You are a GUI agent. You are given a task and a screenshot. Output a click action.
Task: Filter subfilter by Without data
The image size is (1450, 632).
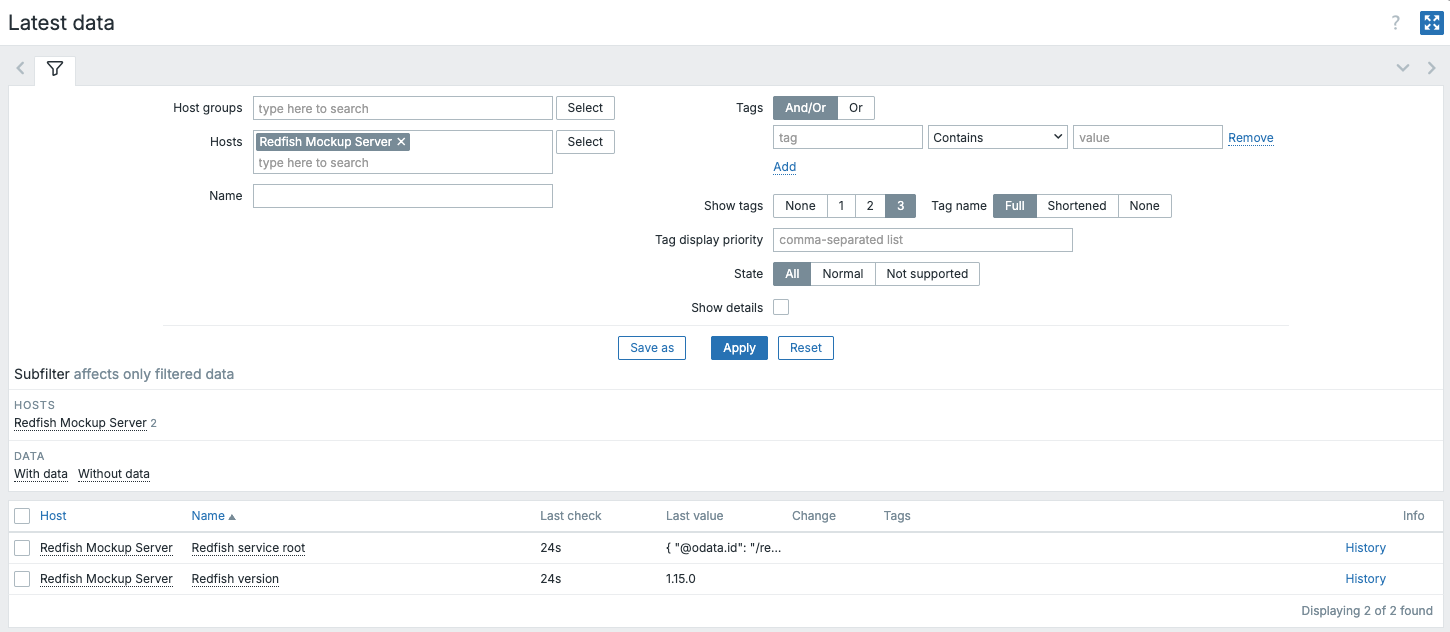114,474
